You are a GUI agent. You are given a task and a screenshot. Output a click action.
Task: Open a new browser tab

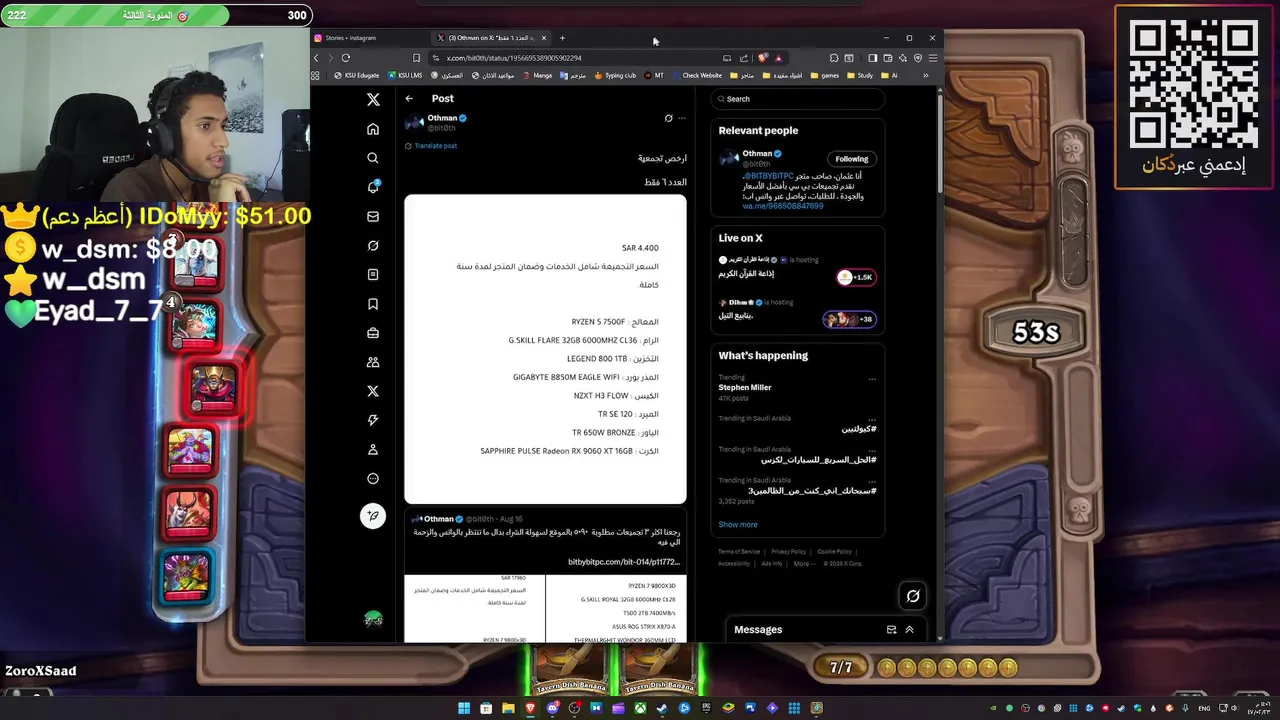(562, 38)
